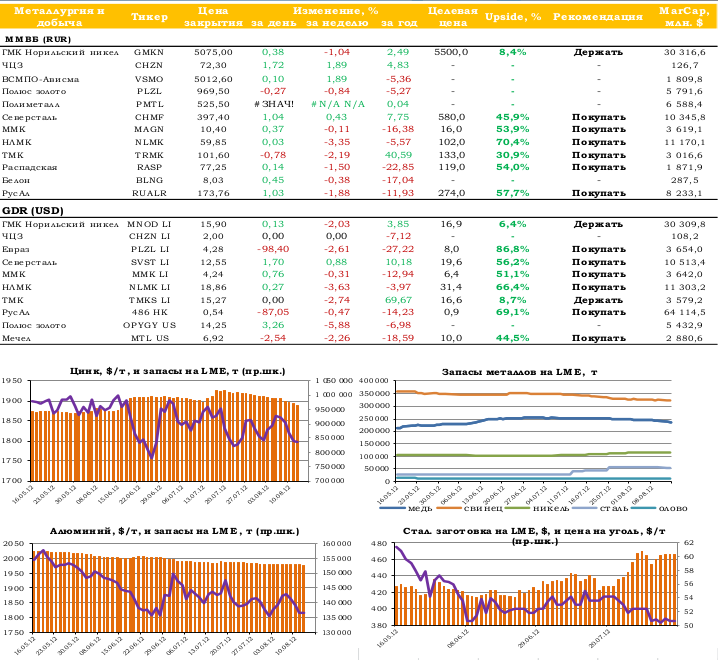
Task: Click the '#ЗНАЧ!' error cell for Полиметалл
Action: [273, 104]
